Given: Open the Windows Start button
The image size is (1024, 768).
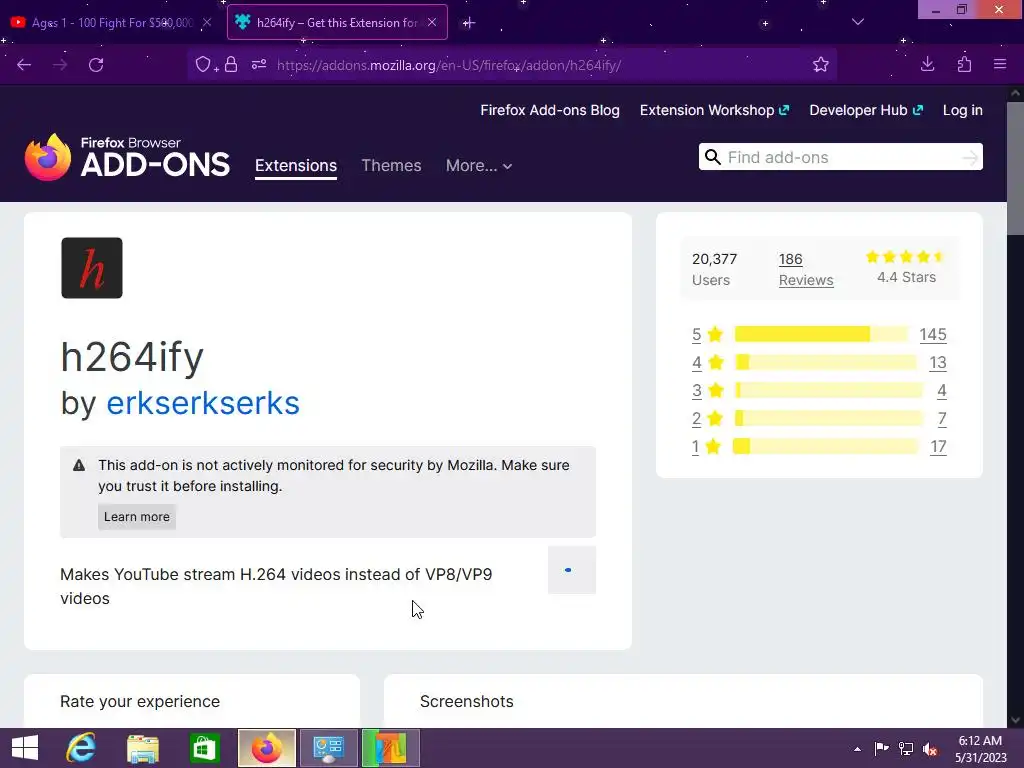Looking at the screenshot, I should click(25, 748).
